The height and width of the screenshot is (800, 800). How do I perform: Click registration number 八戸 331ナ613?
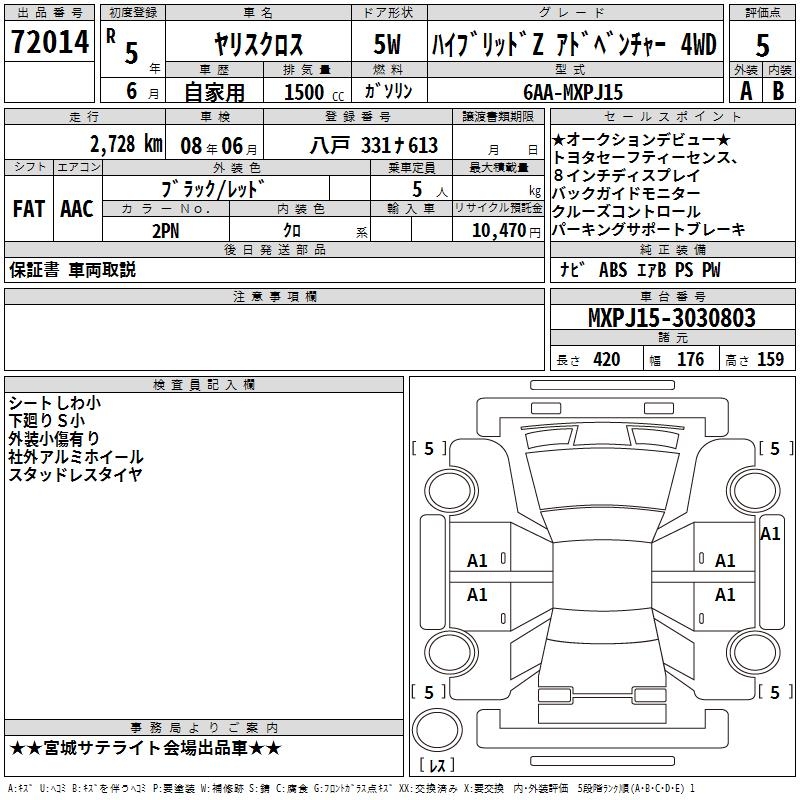pos(359,145)
